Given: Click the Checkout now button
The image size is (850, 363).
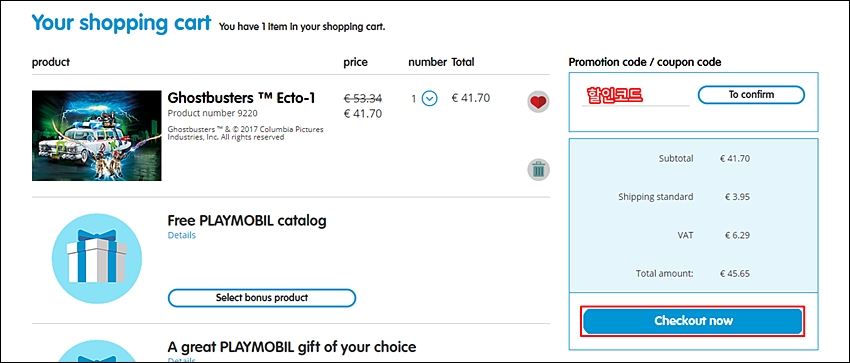Looking at the screenshot, I should 693,321.
